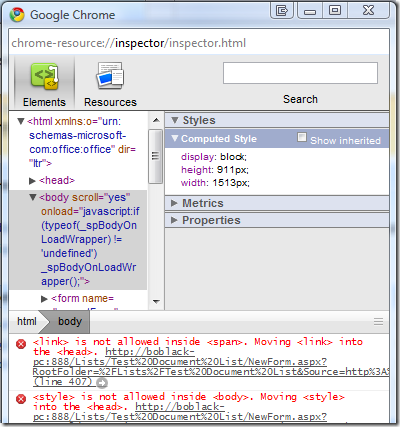Close the Chrome inspector window
The image size is (400, 427).
click(368, 11)
